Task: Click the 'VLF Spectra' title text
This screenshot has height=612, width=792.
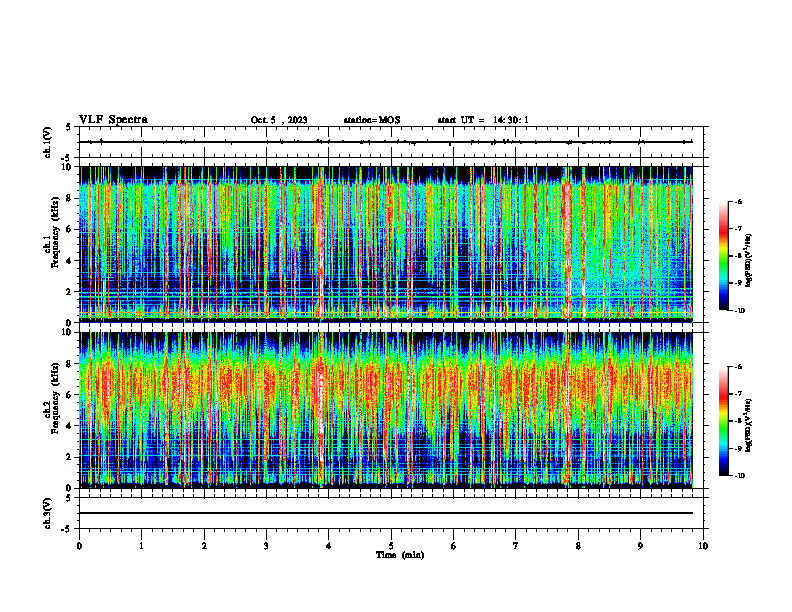Action: [113, 120]
